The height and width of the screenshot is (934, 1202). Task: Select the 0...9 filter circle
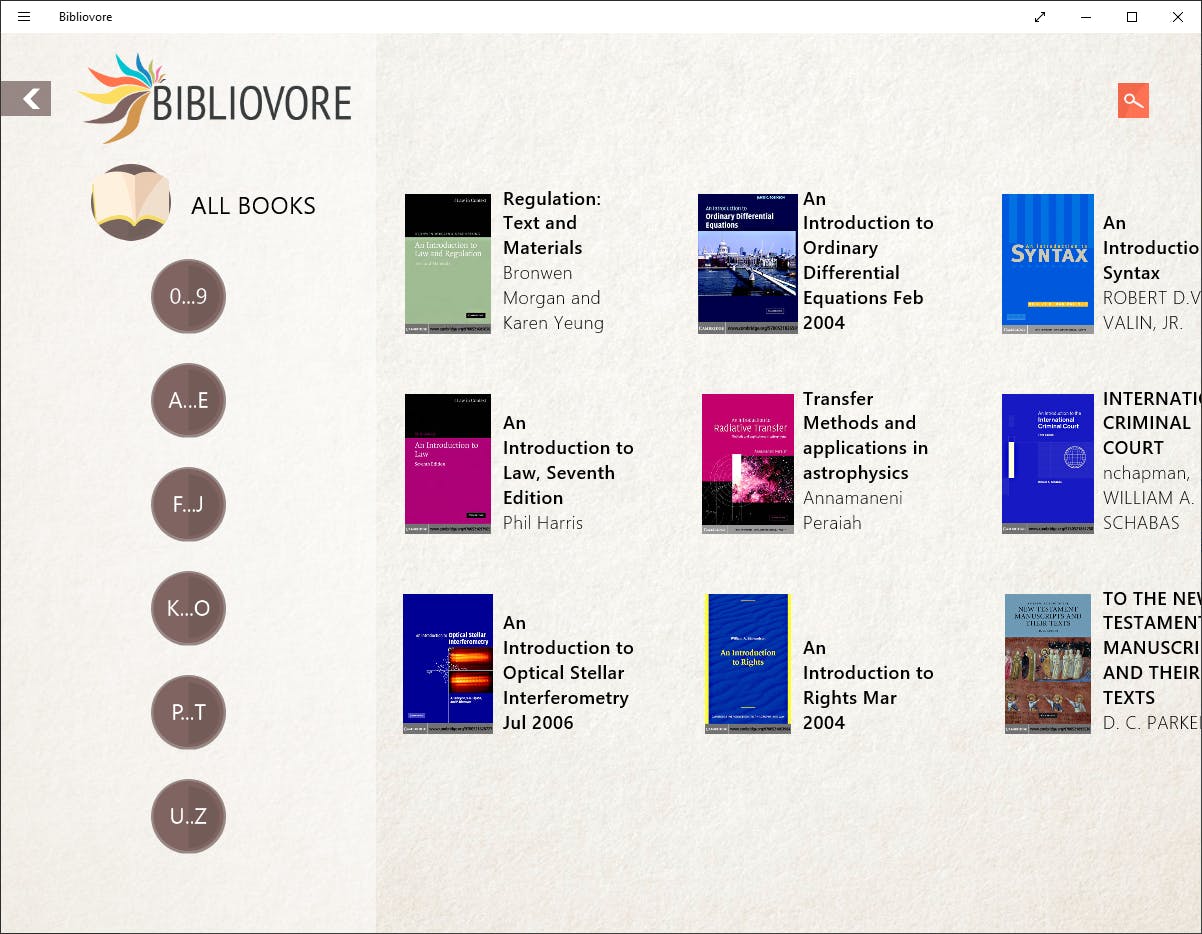coord(188,296)
